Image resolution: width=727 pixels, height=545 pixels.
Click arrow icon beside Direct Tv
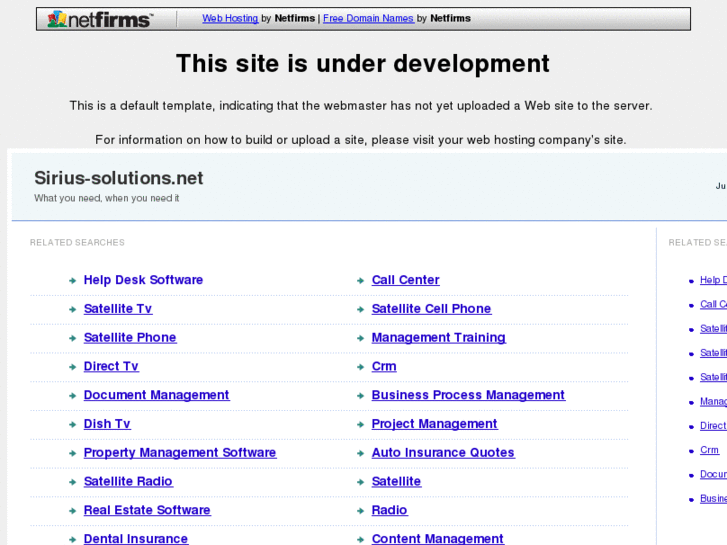pyautogui.click(x=72, y=367)
